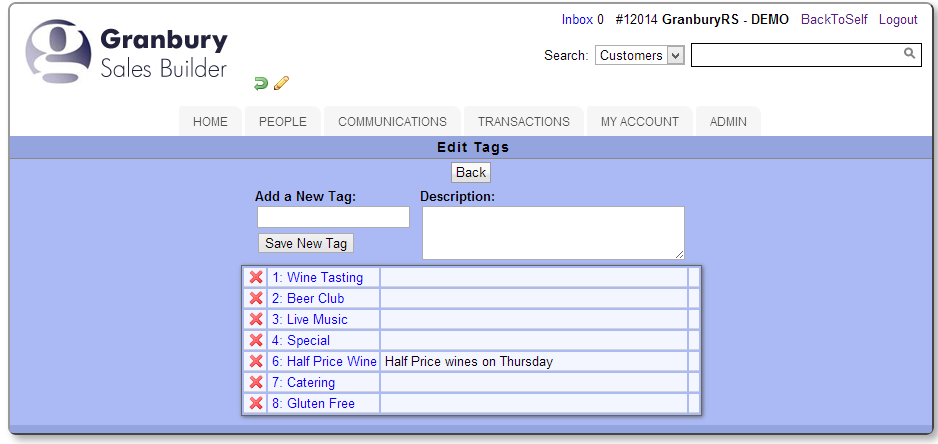Go to the COMMUNICATIONS tab
Viewport: 938px width, 444px height.
tap(392, 122)
